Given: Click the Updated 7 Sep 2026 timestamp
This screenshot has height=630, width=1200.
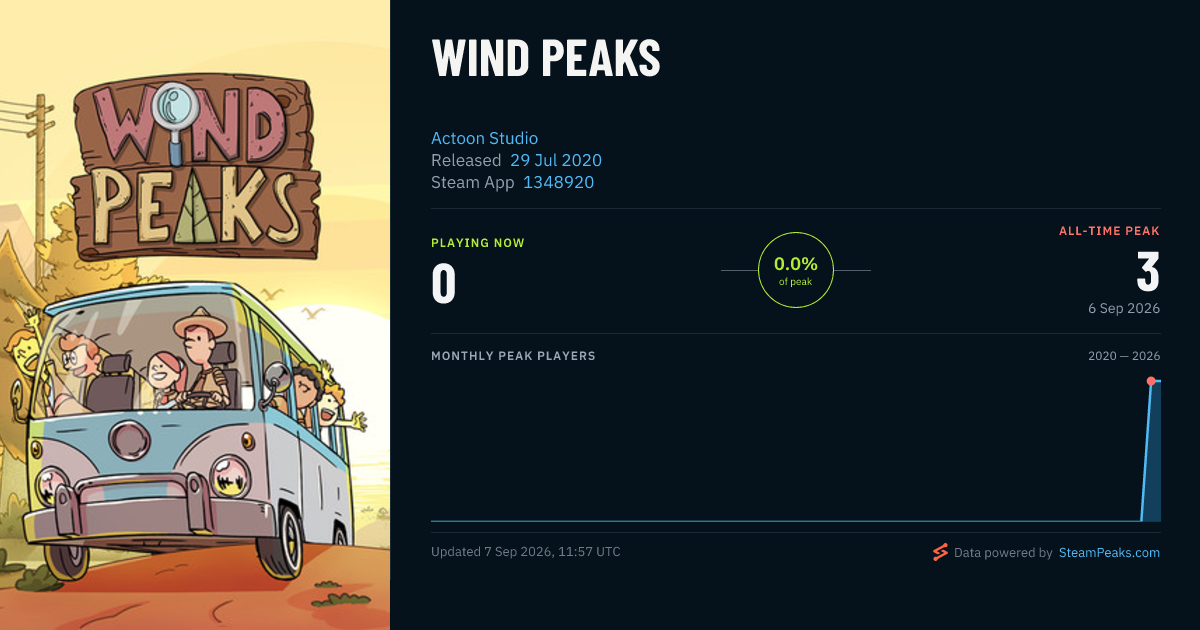Looking at the screenshot, I should click(526, 552).
